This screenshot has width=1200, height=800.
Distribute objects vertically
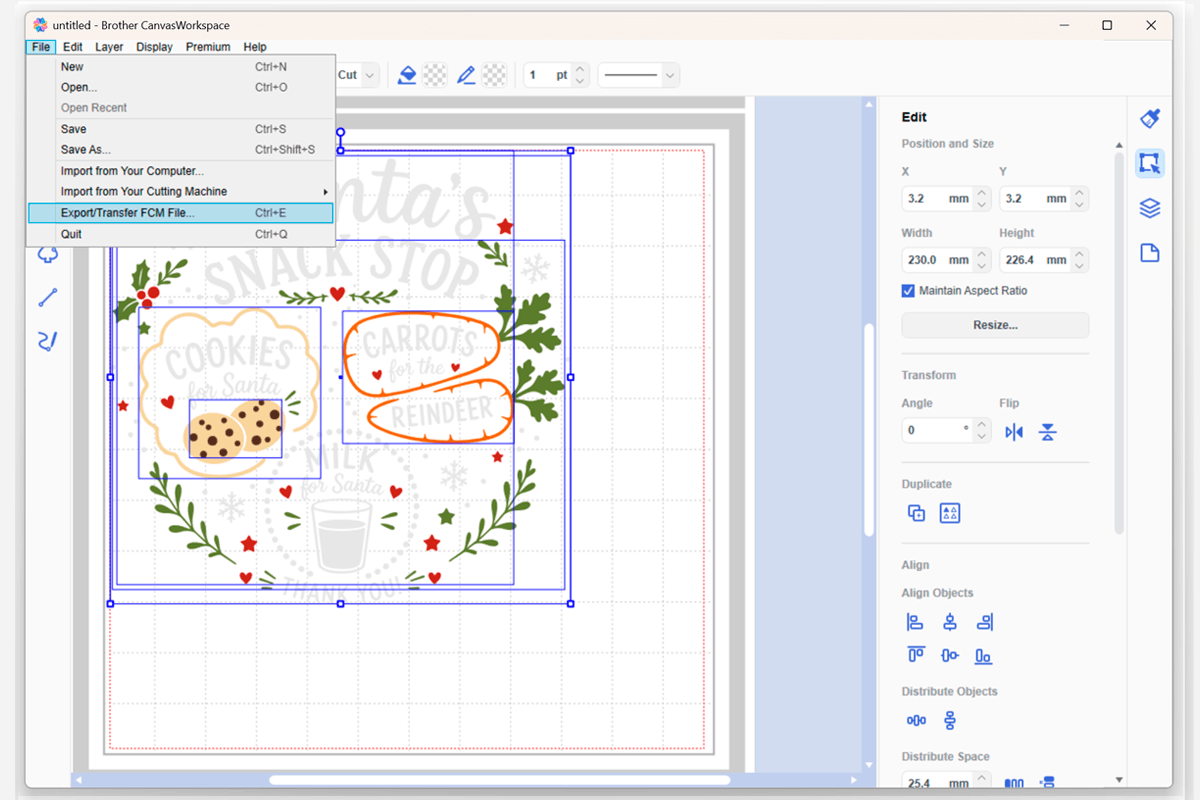(x=950, y=720)
